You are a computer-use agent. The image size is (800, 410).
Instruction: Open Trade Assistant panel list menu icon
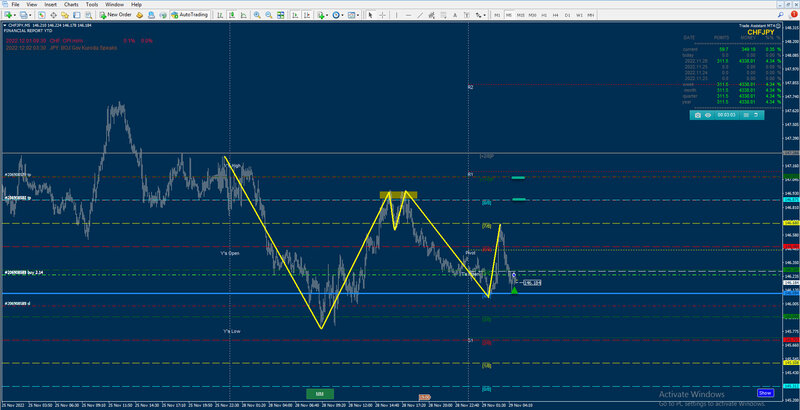click(x=746, y=115)
